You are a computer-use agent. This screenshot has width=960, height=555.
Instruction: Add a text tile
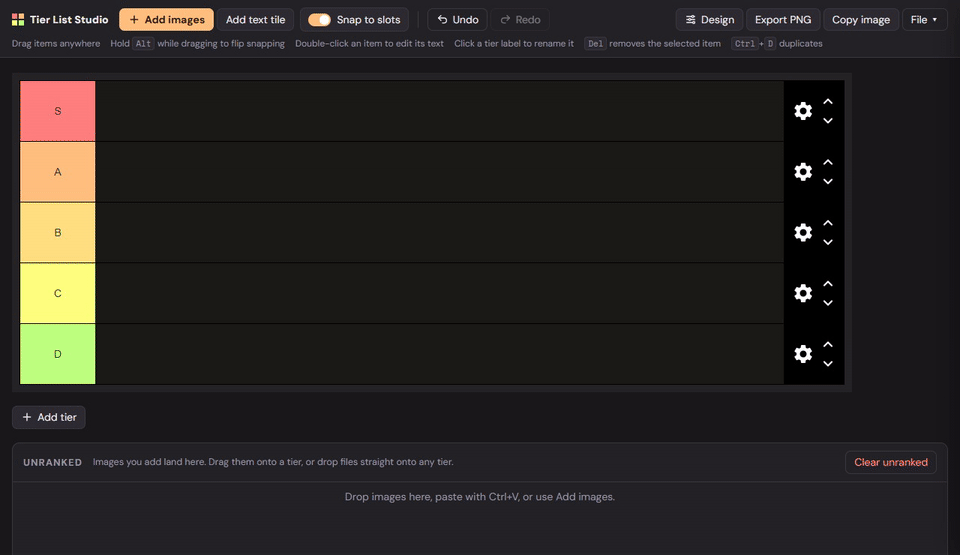pyautogui.click(x=255, y=20)
